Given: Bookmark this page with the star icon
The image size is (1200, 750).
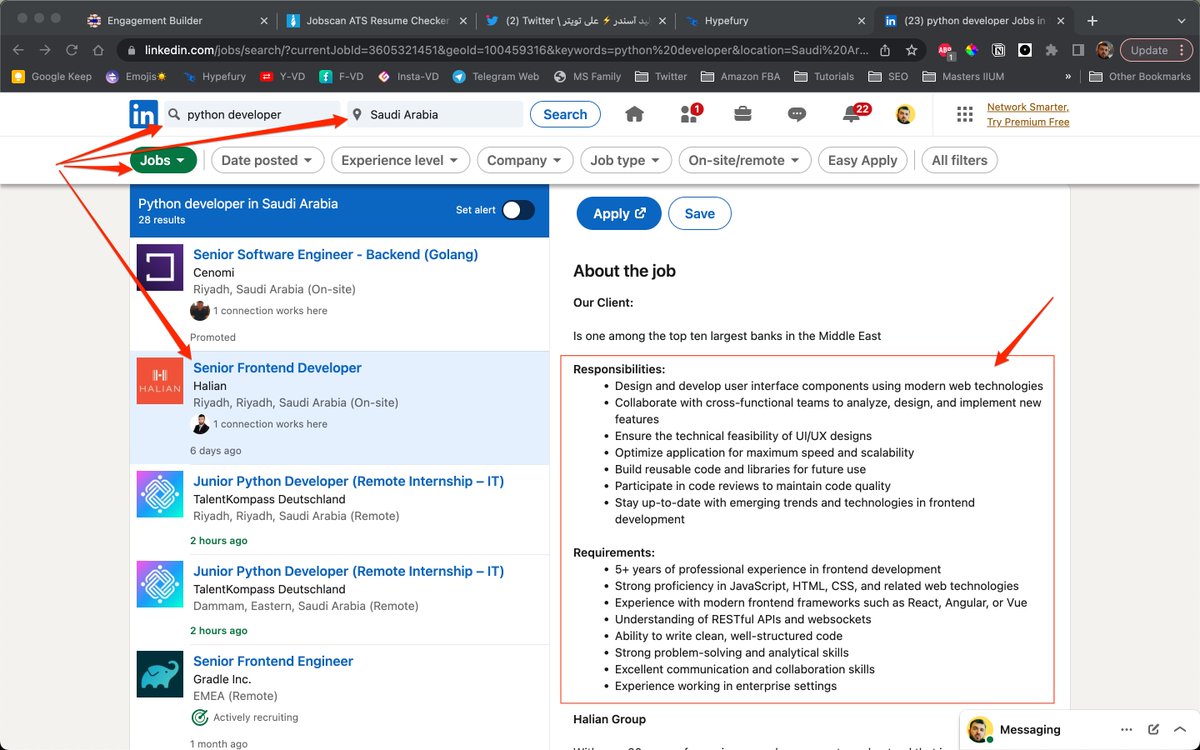Looking at the screenshot, I should tap(912, 50).
